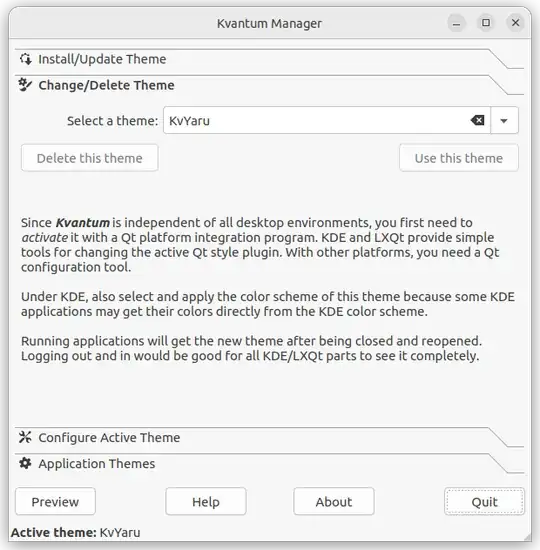The image size is (540, 550).
Task: Click the Select a theme label
Action: click(113, 121)
